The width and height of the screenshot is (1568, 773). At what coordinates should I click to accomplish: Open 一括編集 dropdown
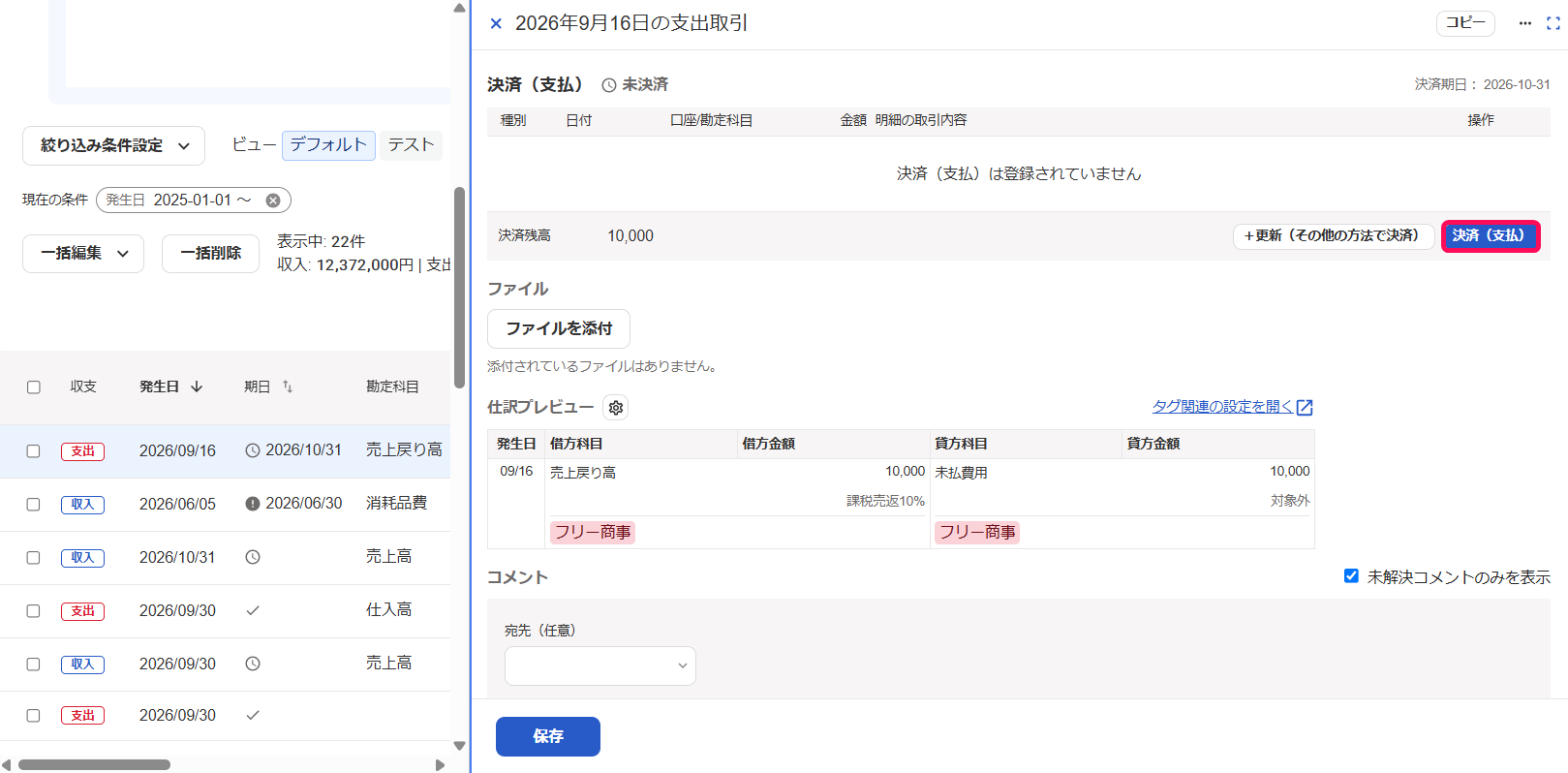(83, 254)
